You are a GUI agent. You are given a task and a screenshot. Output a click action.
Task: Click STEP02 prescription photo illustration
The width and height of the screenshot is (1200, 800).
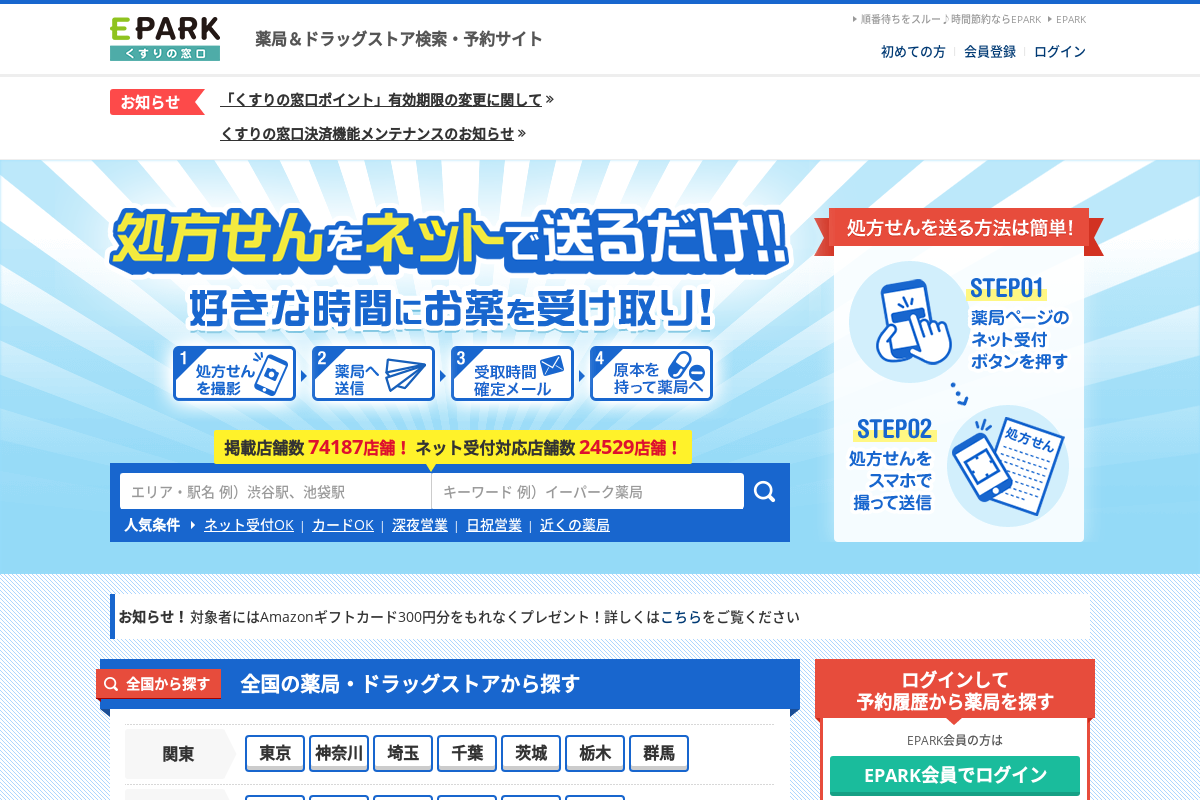click(1008, 466)
